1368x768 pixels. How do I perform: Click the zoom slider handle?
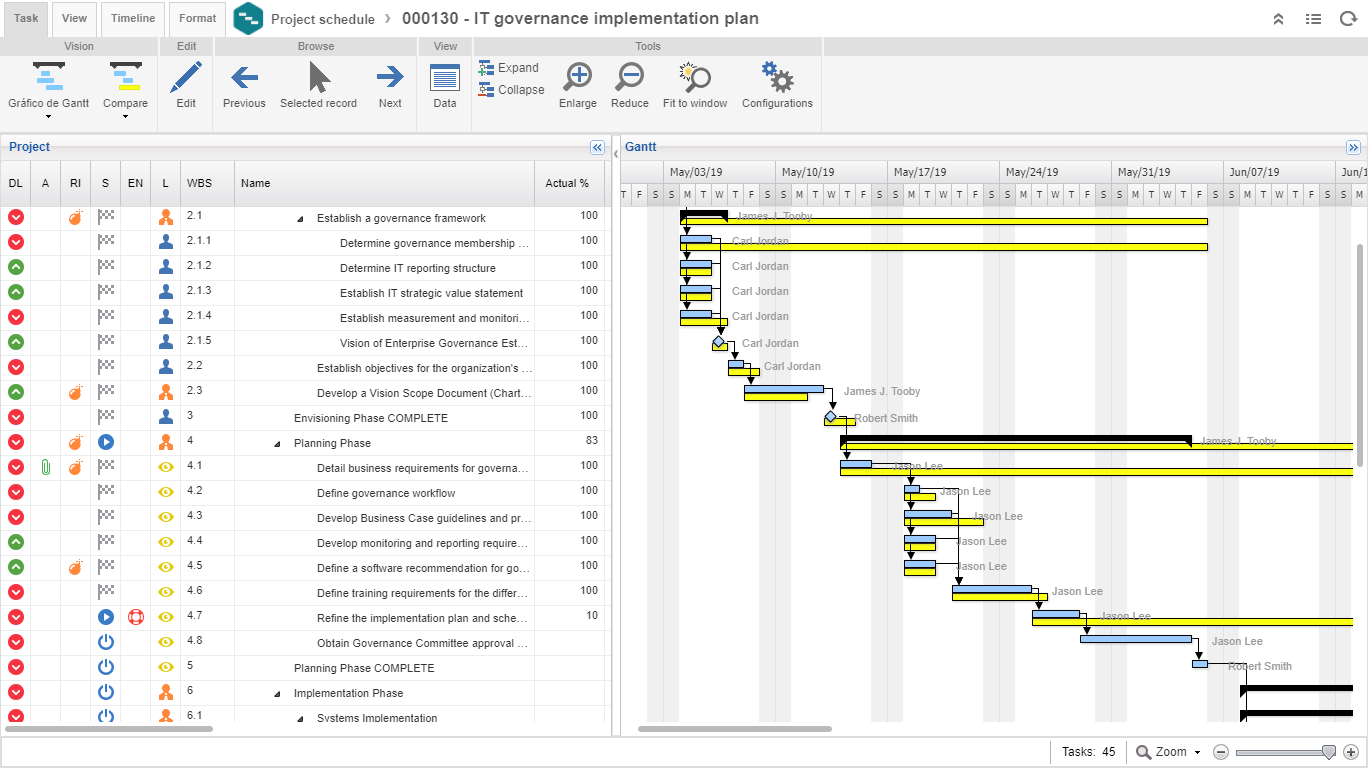click(x=1329, y=752)
